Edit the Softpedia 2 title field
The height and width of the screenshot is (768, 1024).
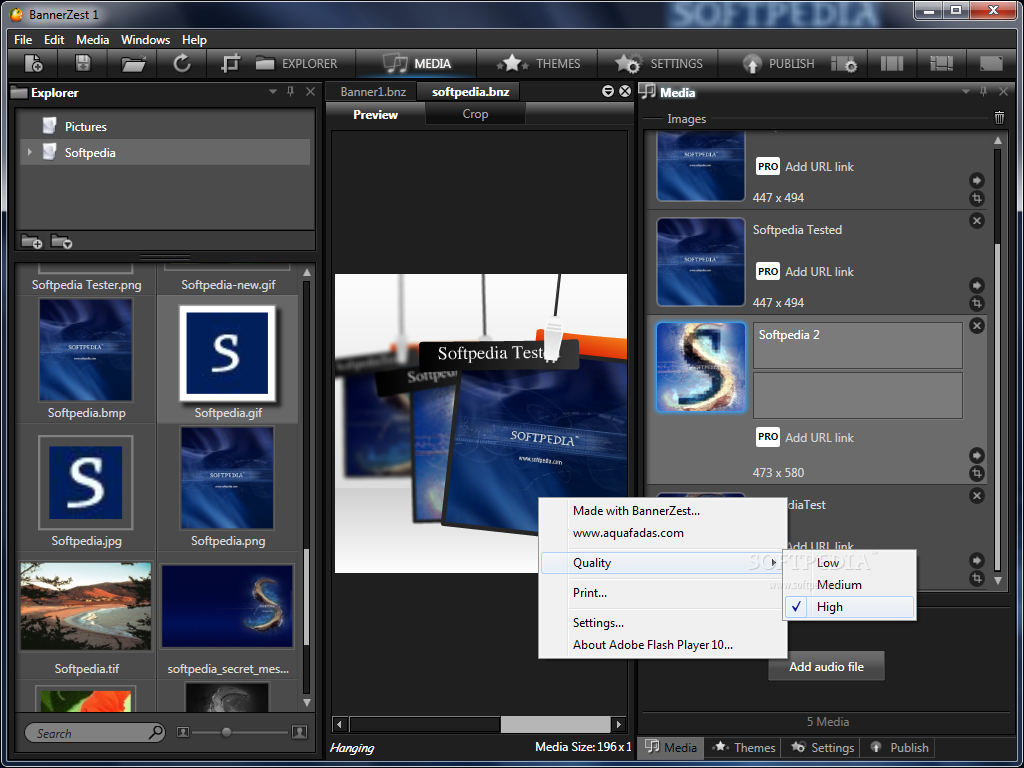pyautogui.click(x=857, y=345)
